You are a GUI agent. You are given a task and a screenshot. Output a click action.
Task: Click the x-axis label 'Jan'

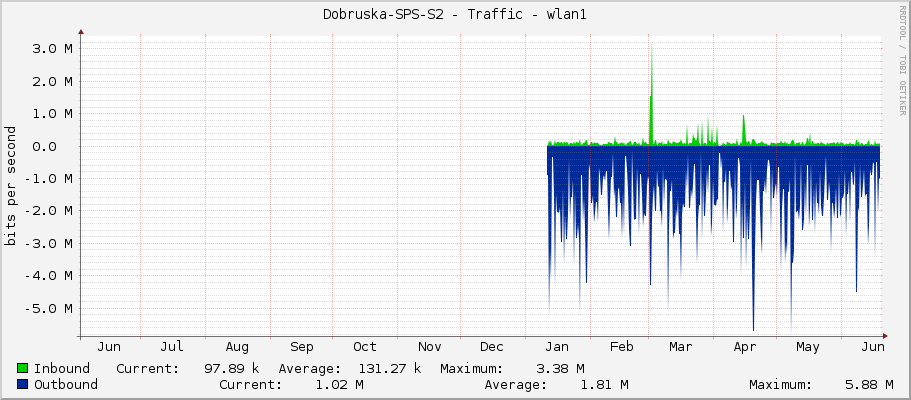tap(557, 347)
